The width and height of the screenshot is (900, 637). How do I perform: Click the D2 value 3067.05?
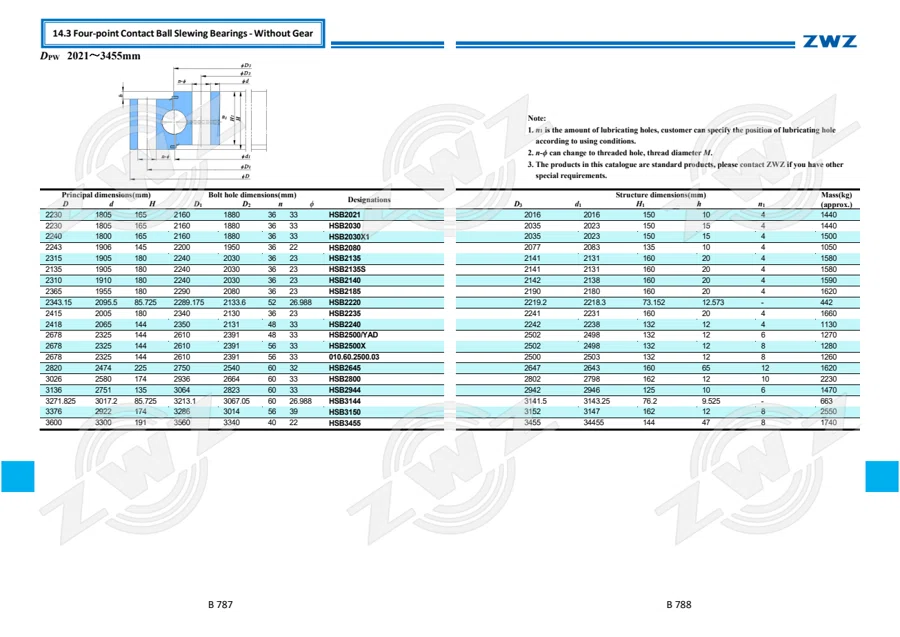tap(236, 401)
